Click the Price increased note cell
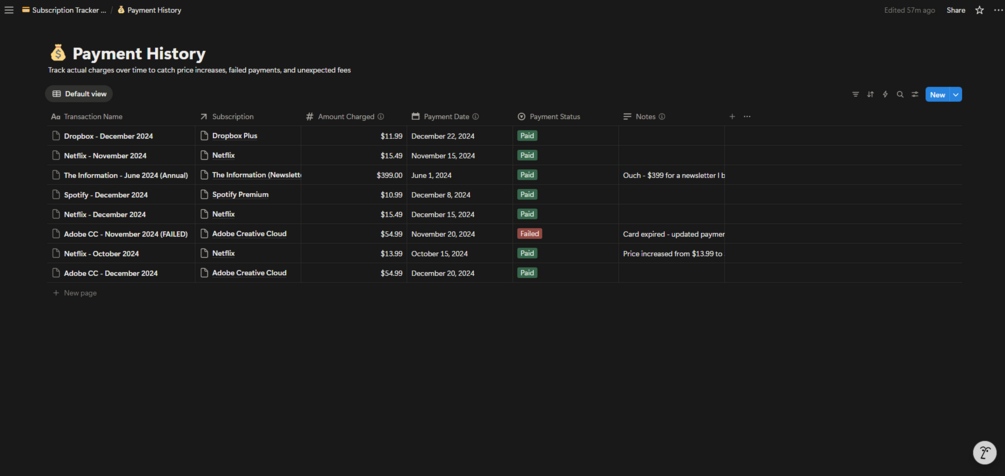Viewport: 1005px width, 476px height. pos(671,253)
